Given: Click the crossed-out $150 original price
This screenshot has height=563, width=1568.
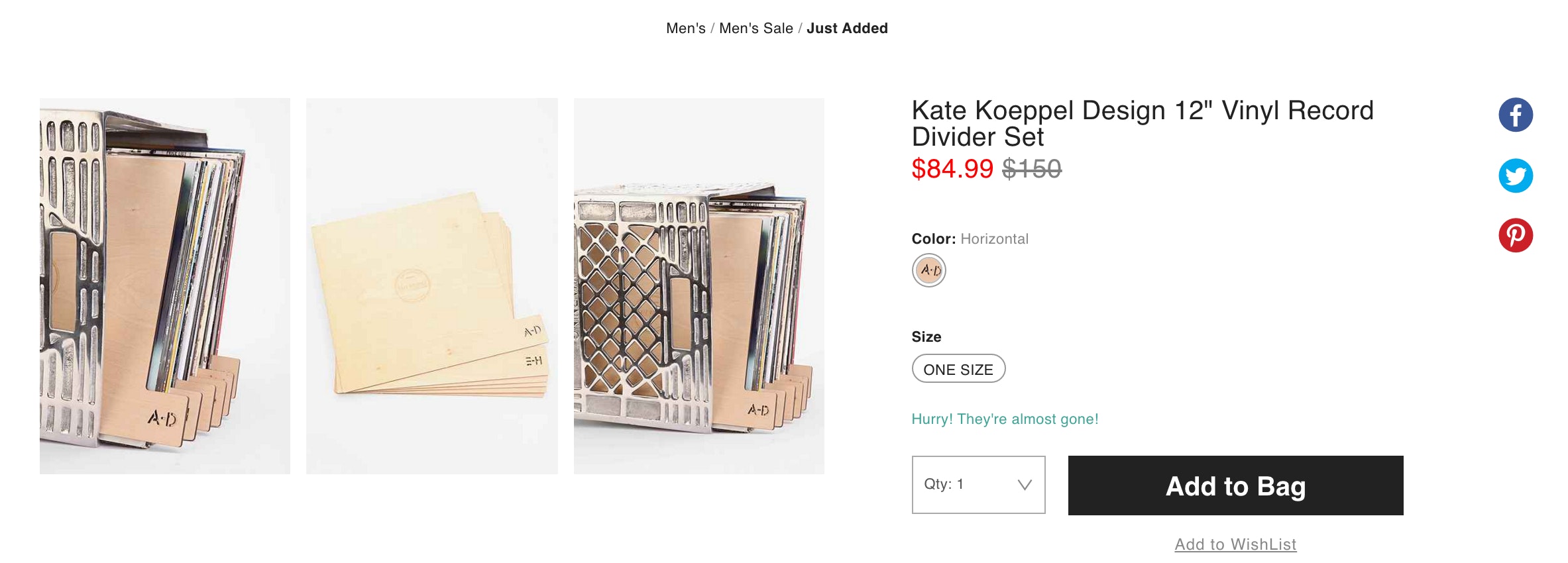Looking at the screenshot, I should click(1032, 169).
